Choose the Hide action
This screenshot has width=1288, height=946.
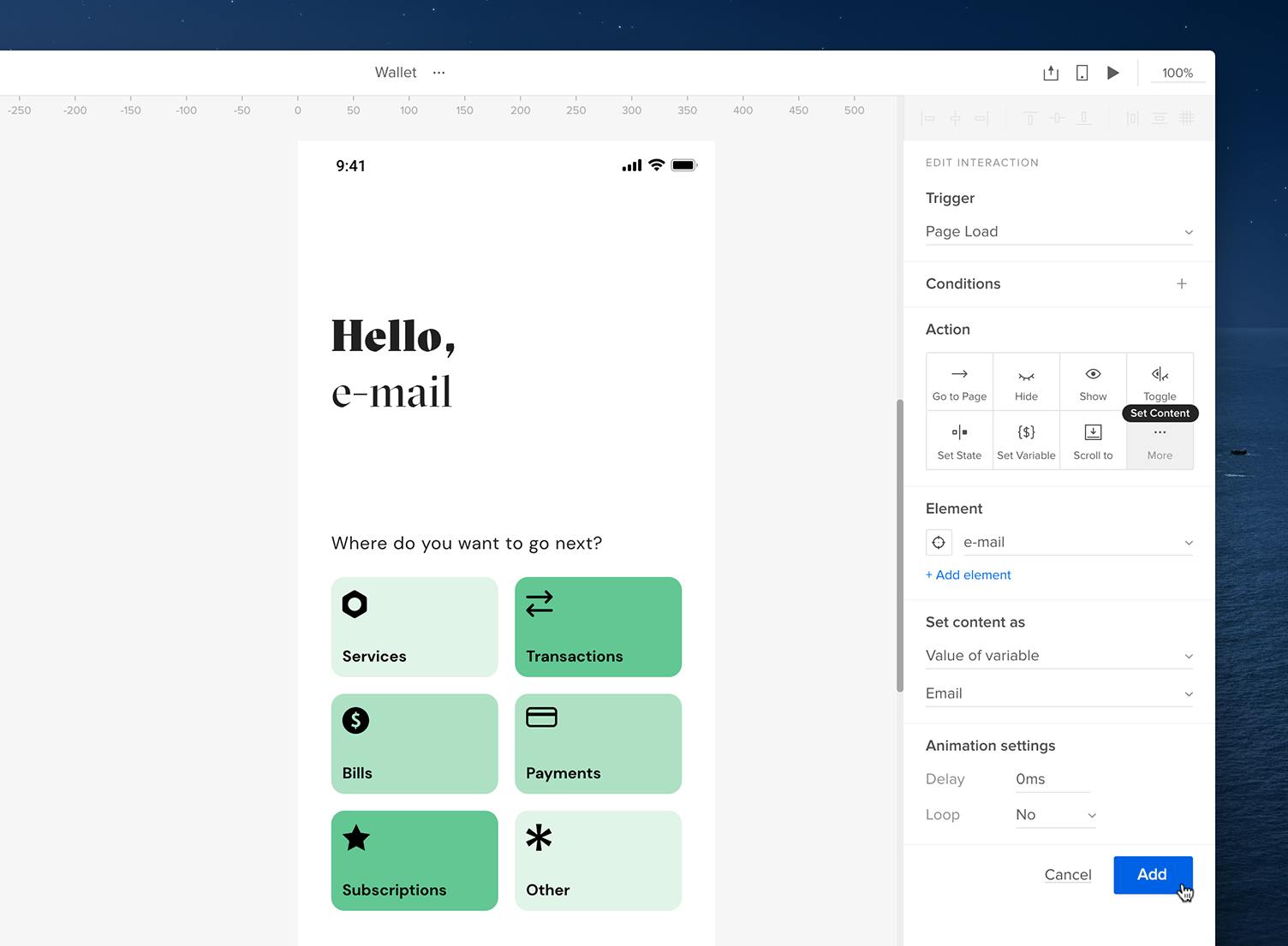(1026, 382)
